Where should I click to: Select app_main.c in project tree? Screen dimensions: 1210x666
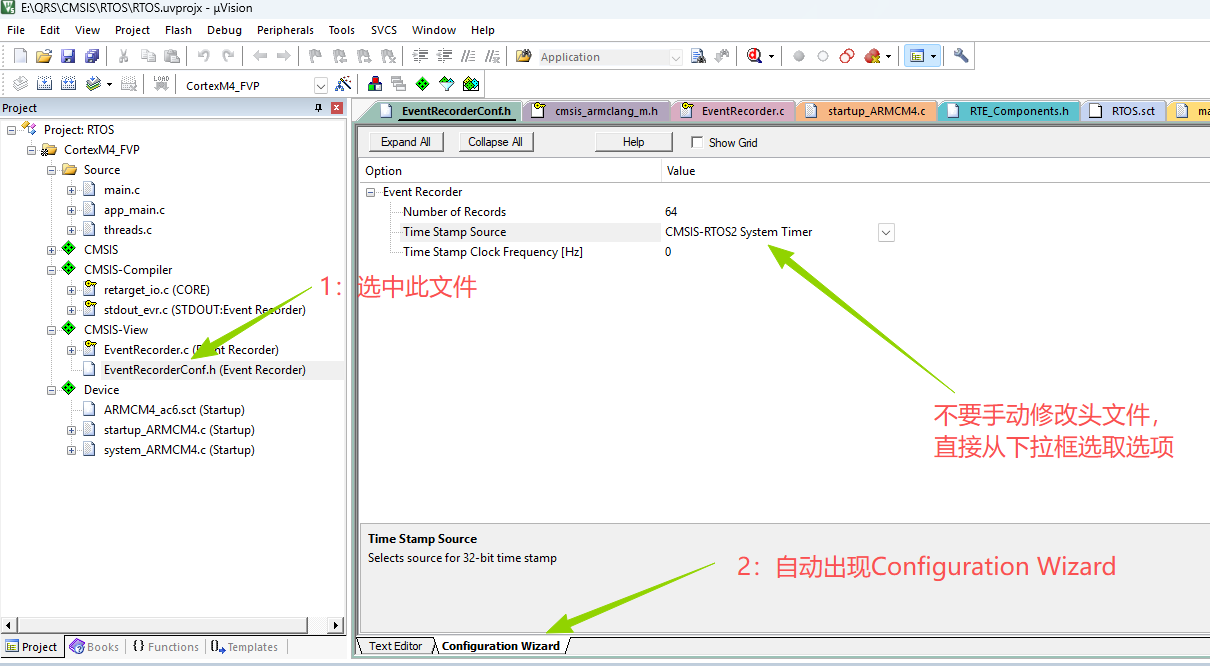[x=134, y=210]
